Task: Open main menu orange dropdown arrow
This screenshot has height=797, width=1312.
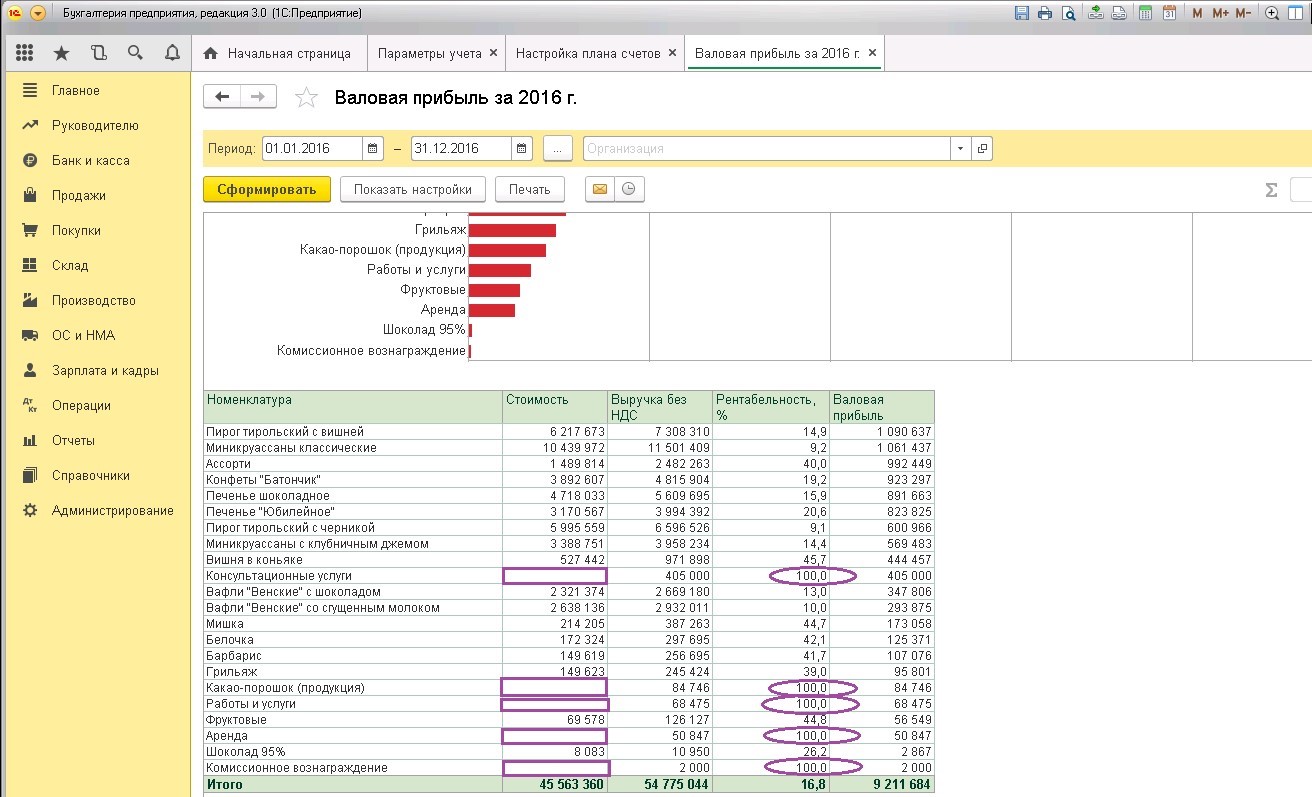Action: 38,13
